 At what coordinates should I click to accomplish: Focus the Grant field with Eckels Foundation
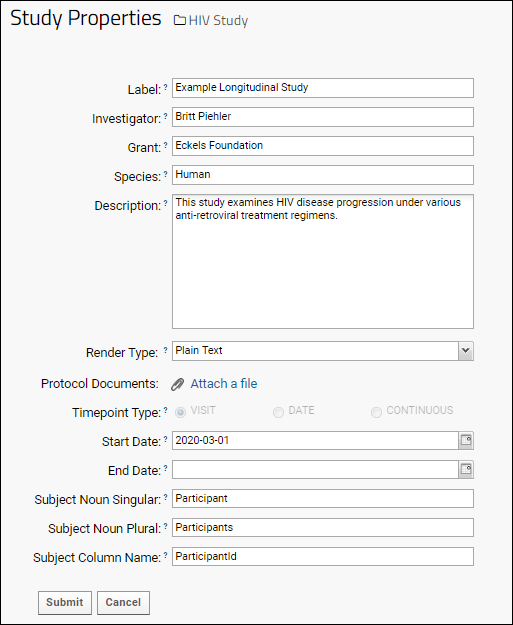pos(323,146)
